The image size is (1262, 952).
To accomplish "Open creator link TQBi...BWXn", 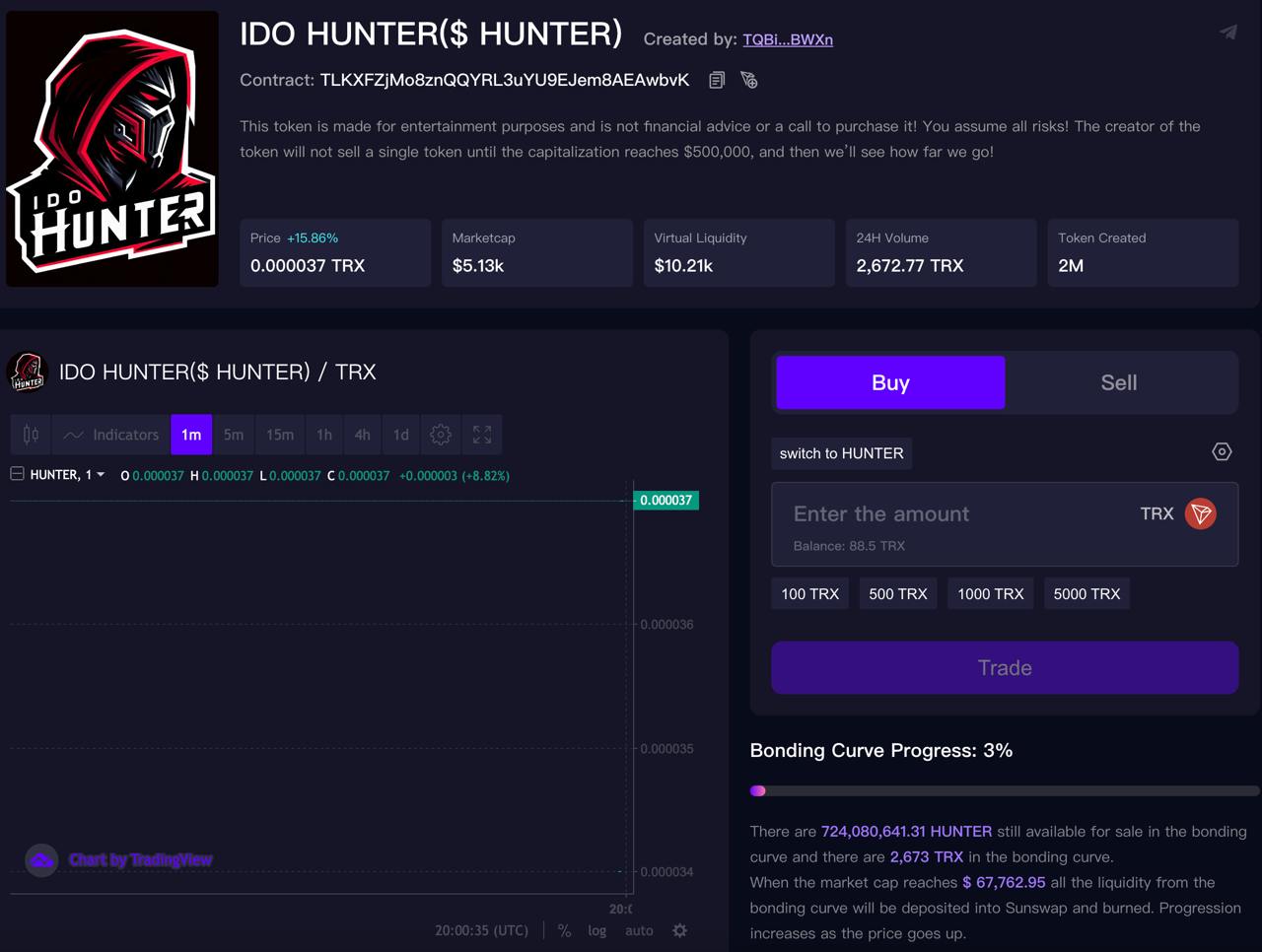I will coord(787,39).
